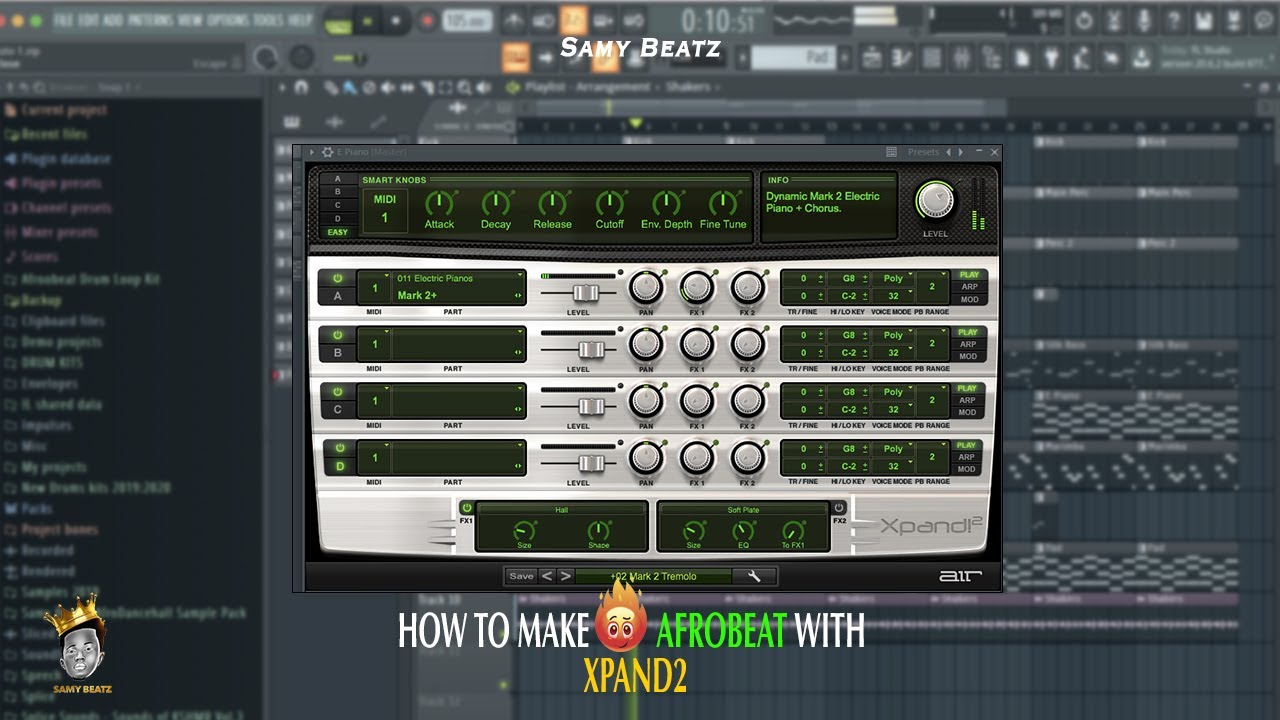
Task: Select the EASY smart knobs tab
Action: [x=338, y=232]
